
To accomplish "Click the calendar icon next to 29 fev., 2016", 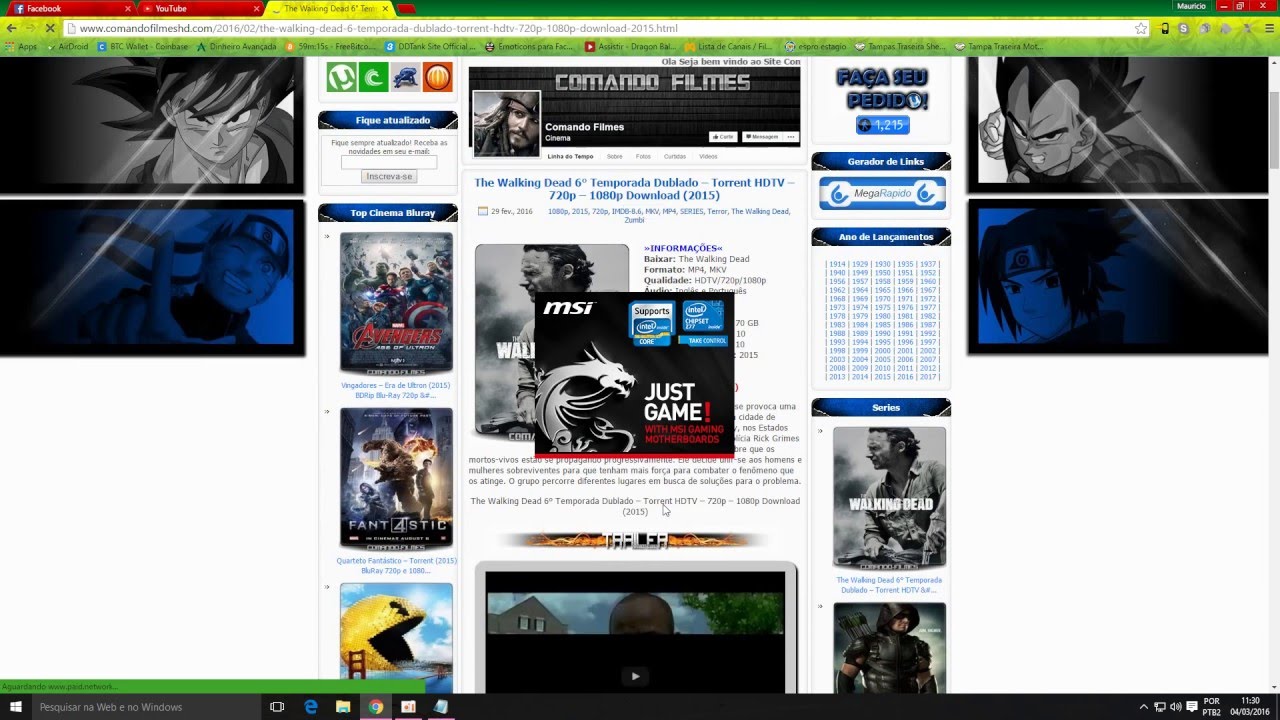I will [x=483, y=211].
